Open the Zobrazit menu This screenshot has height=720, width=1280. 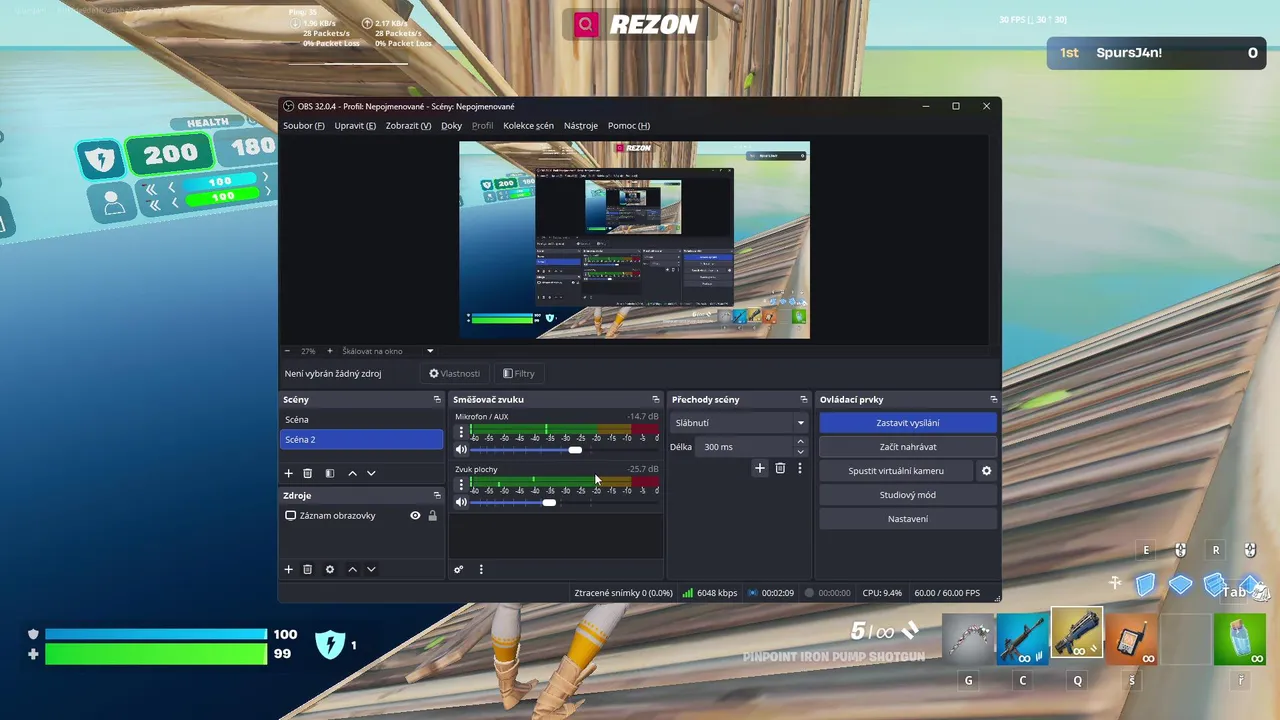408,126
